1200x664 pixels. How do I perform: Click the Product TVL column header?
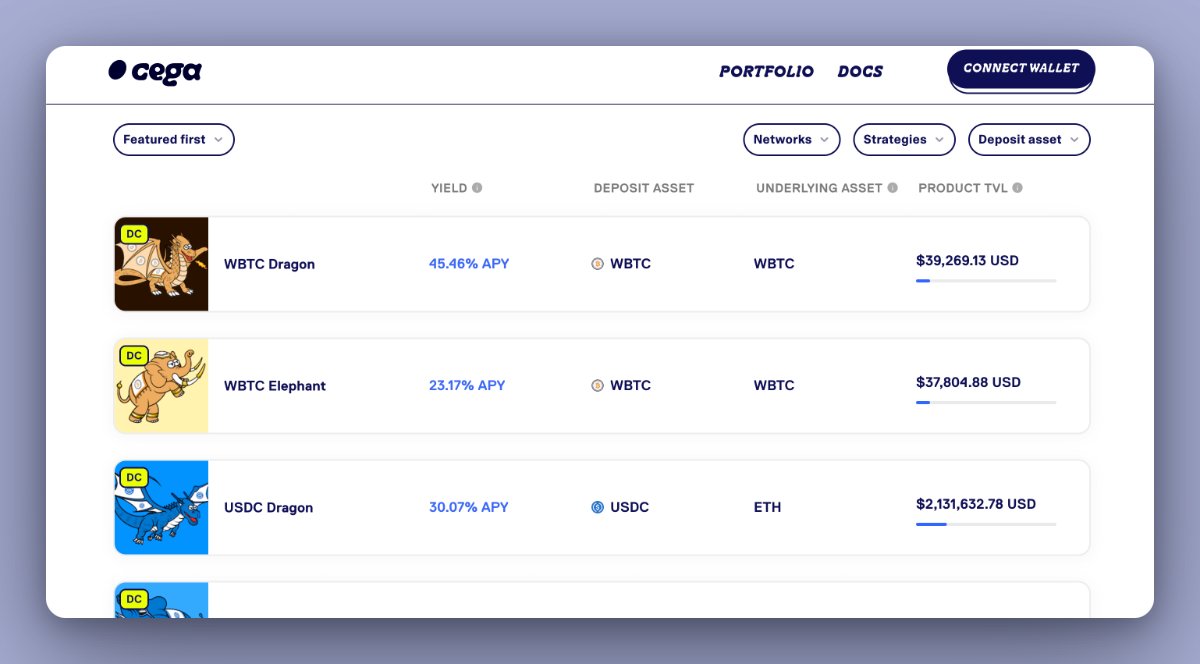[964, 188]
